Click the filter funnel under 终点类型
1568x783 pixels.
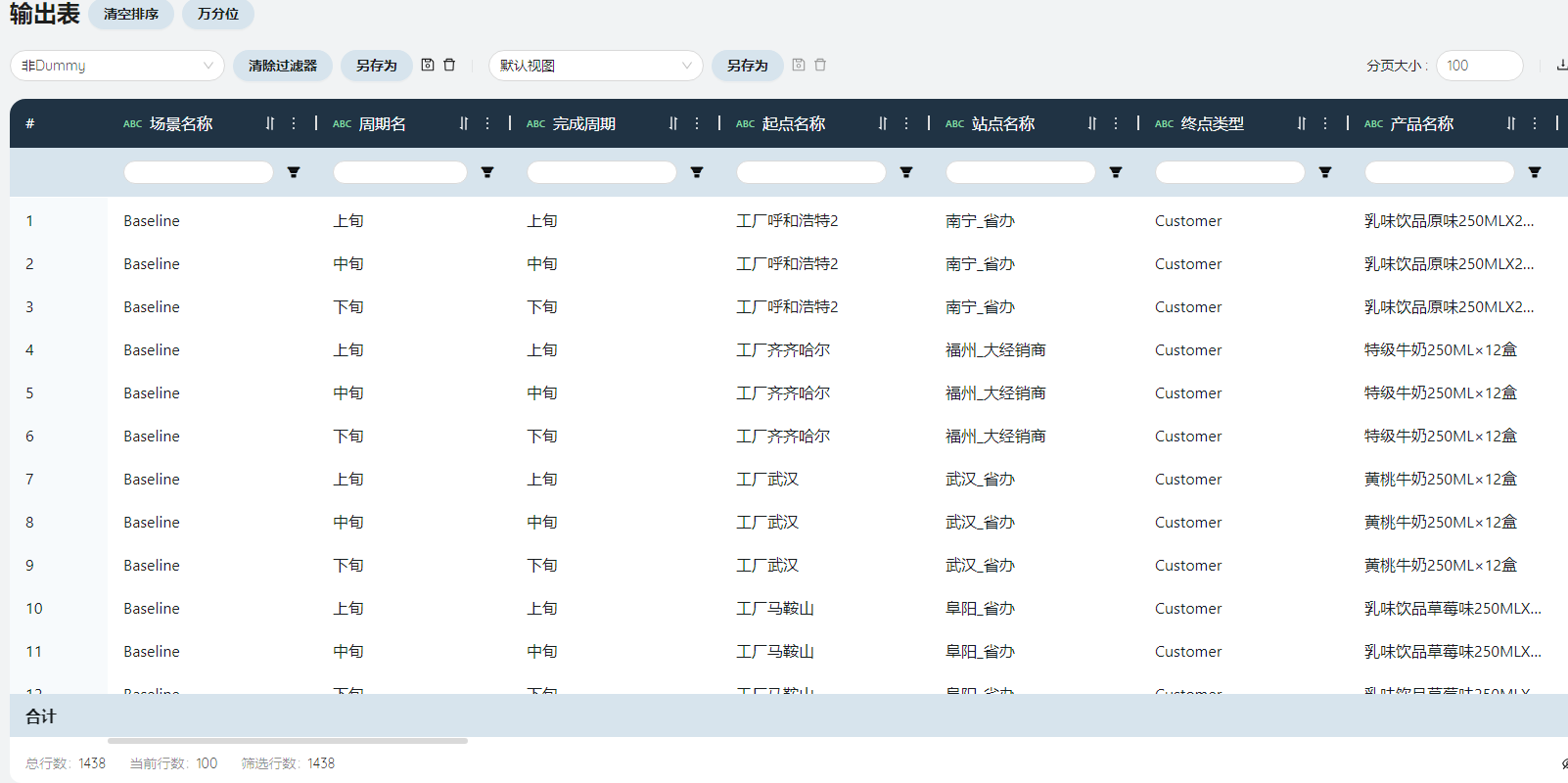[x=1325, y=172]
